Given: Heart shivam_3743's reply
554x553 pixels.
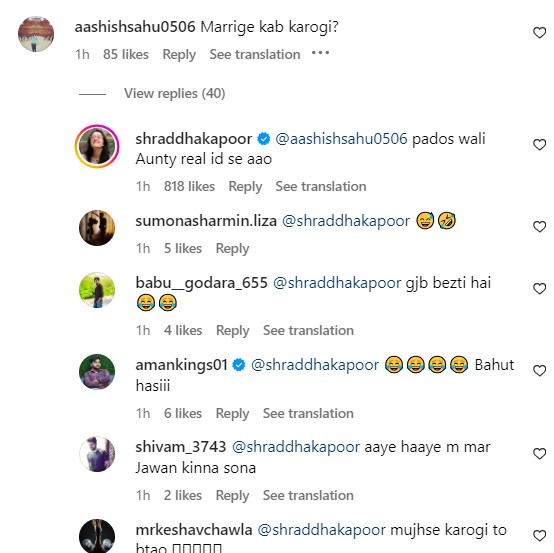Looking at the screenshot, I should click(x=539, y=453).
